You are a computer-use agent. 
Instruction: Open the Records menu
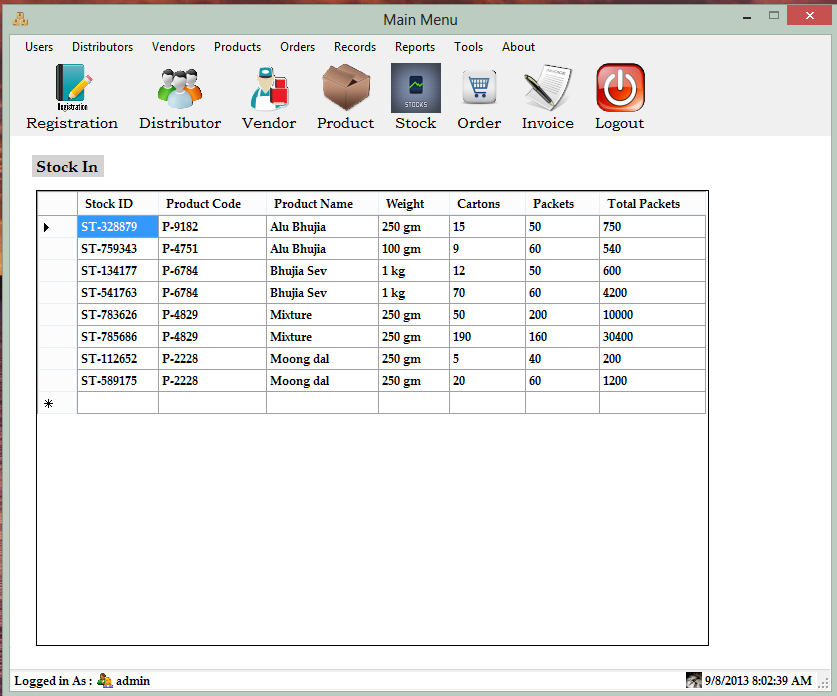pyautogui.click(x=355, y=47)
